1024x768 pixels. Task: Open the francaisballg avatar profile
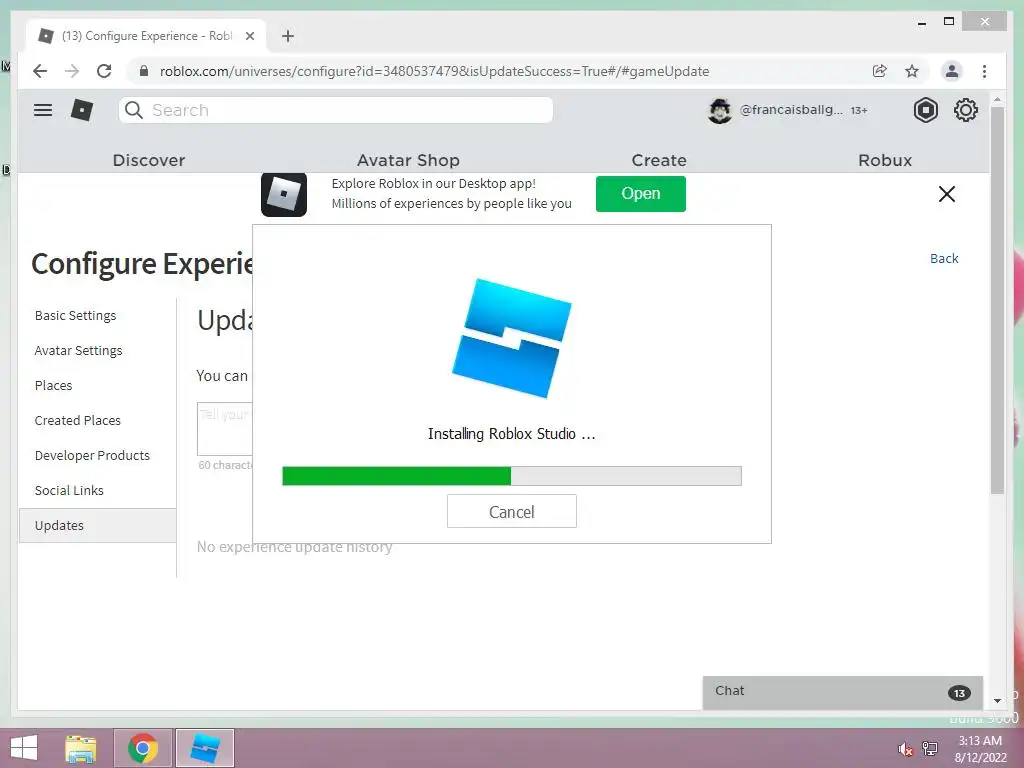point(720,110)
